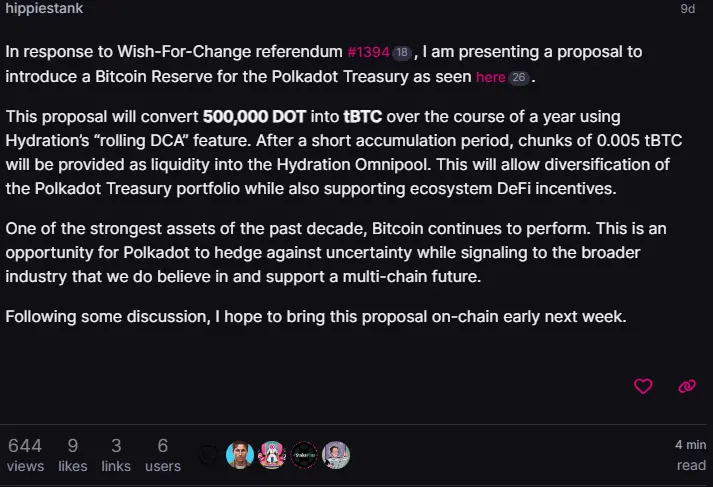This screenshot has width=713, height=487.
Task: Open the purple-background avatar
Action: click(x=336, y=455)
